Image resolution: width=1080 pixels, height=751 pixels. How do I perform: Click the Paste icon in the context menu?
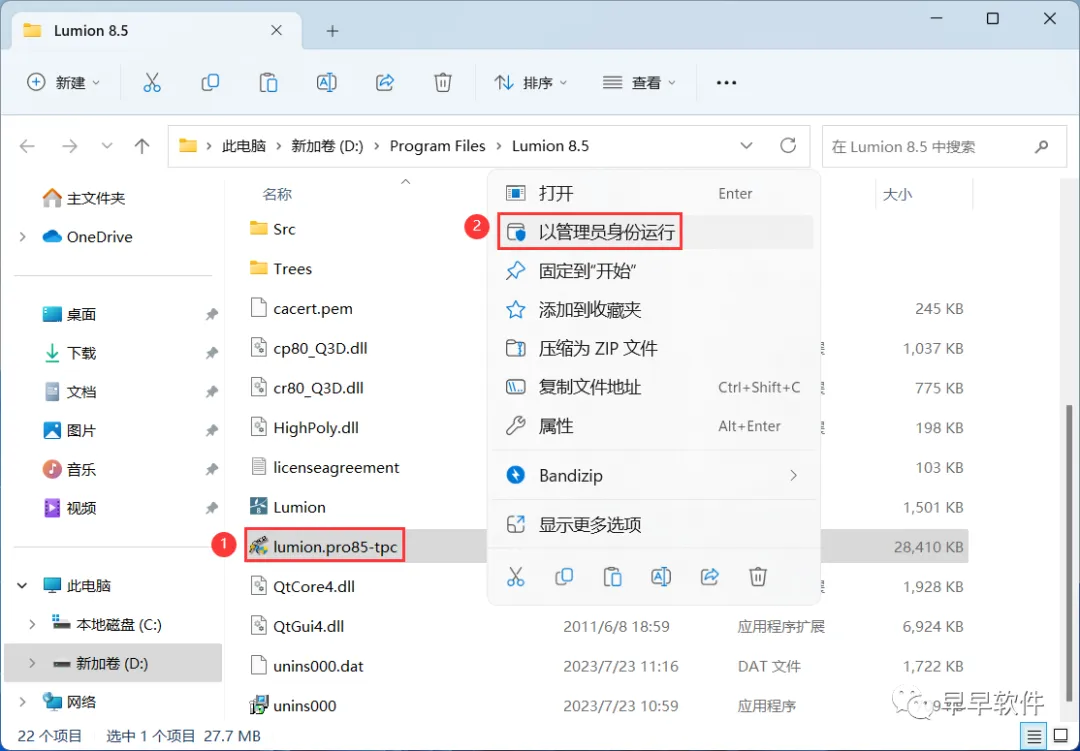612,577
